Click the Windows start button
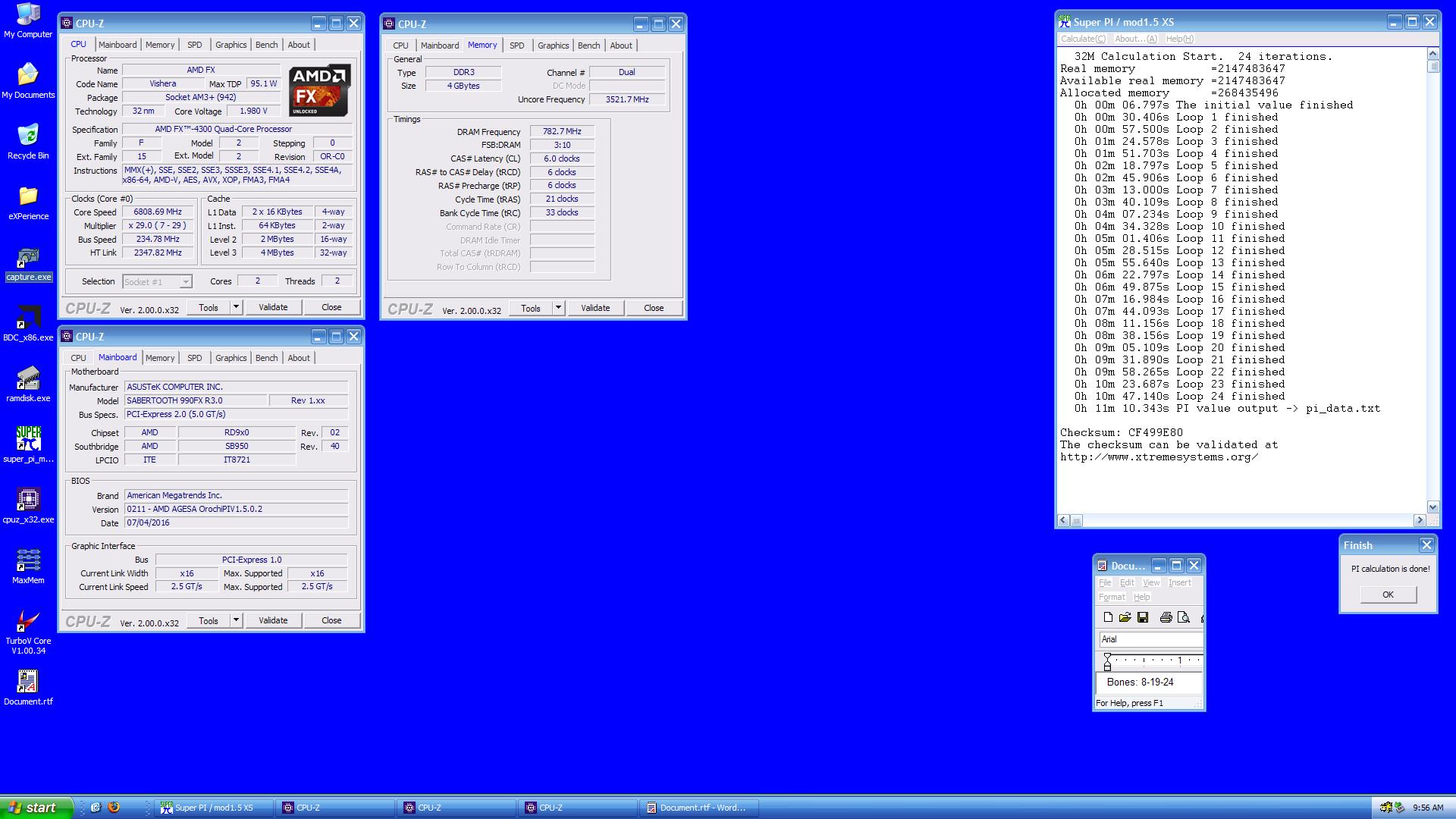The width and height of the screenshot is (1456, 819). 36,808
